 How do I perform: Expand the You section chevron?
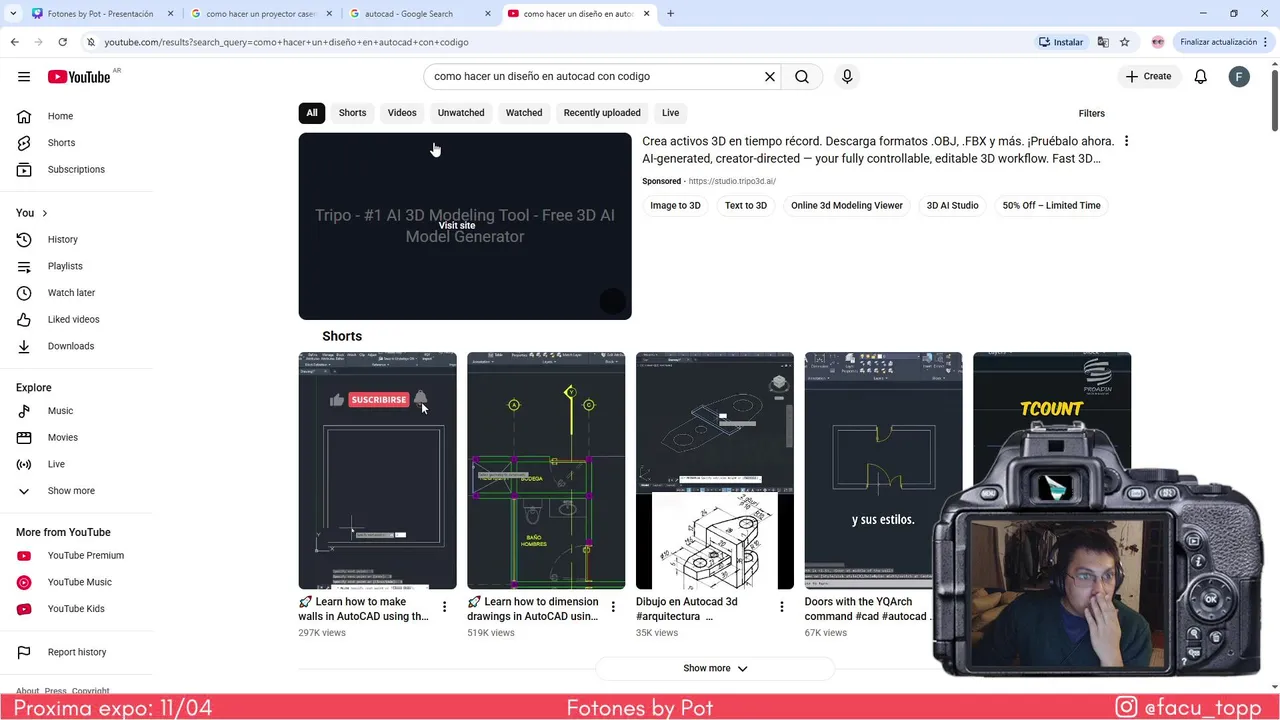coord(44,213)
